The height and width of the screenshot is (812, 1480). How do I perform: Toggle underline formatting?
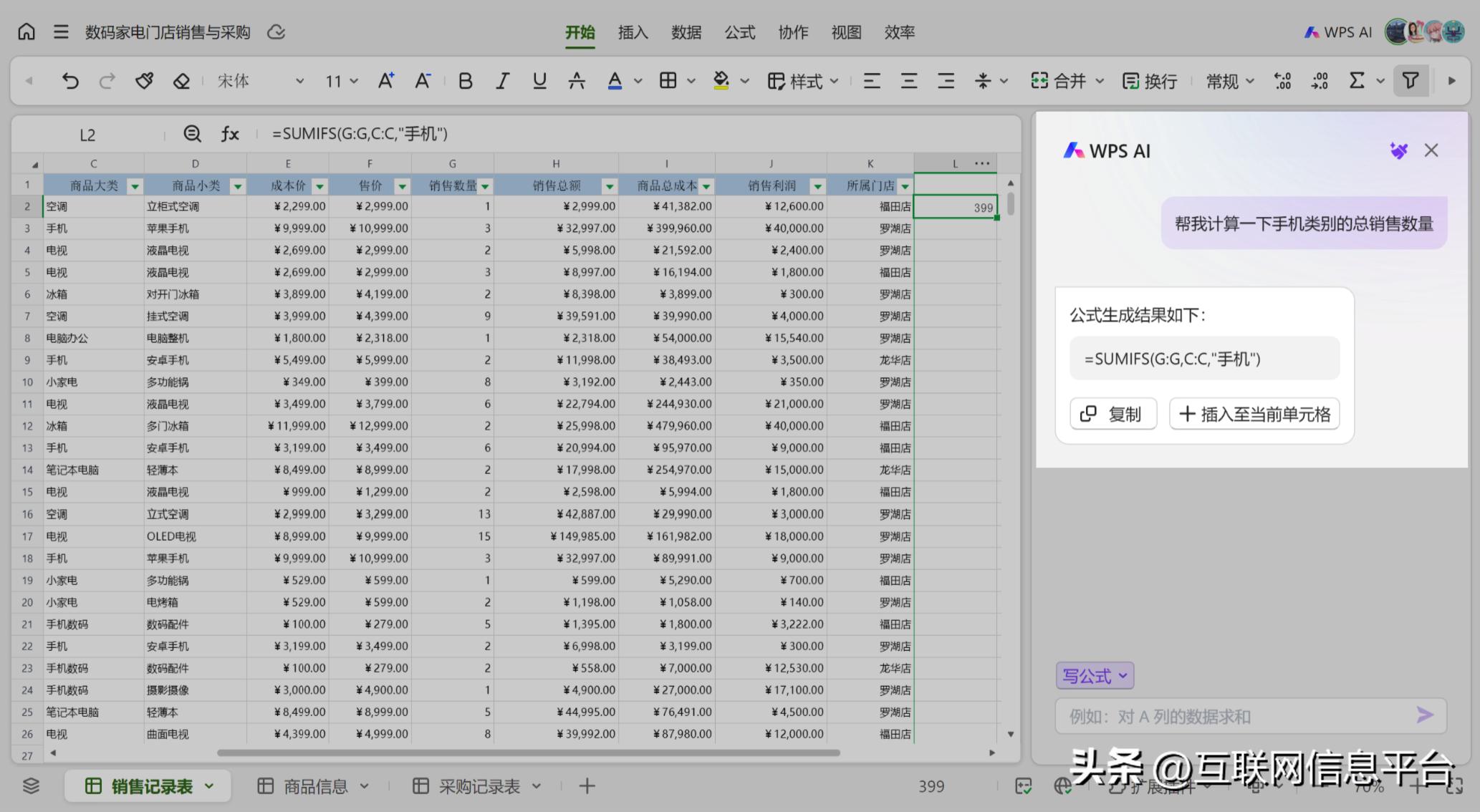coord(539,80)
